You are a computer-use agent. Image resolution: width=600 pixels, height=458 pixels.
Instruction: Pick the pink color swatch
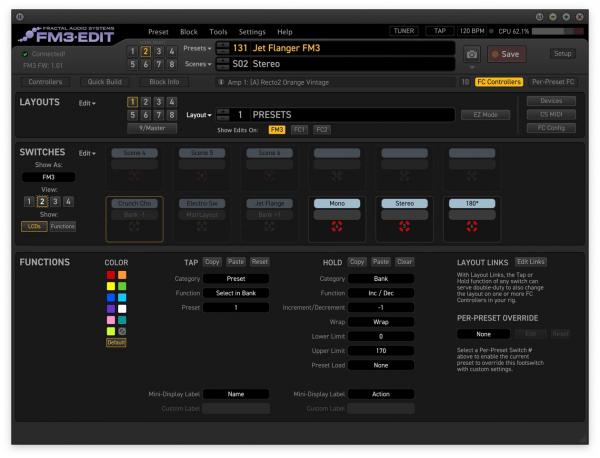(x=111, y=320)
